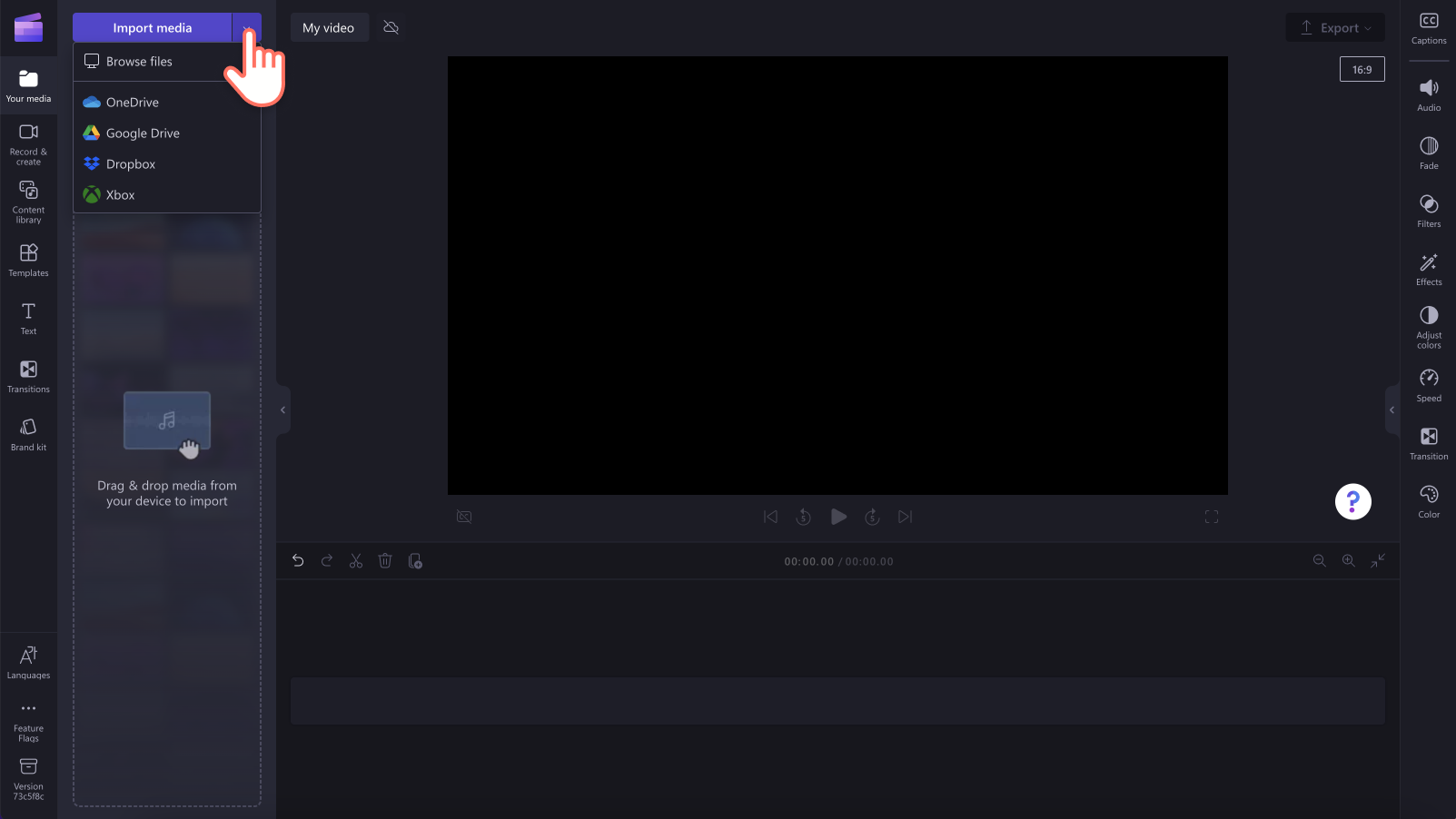1456x819 pixels.
Task: Open the Export dropdown
Action: click(x=1335, y=27)
